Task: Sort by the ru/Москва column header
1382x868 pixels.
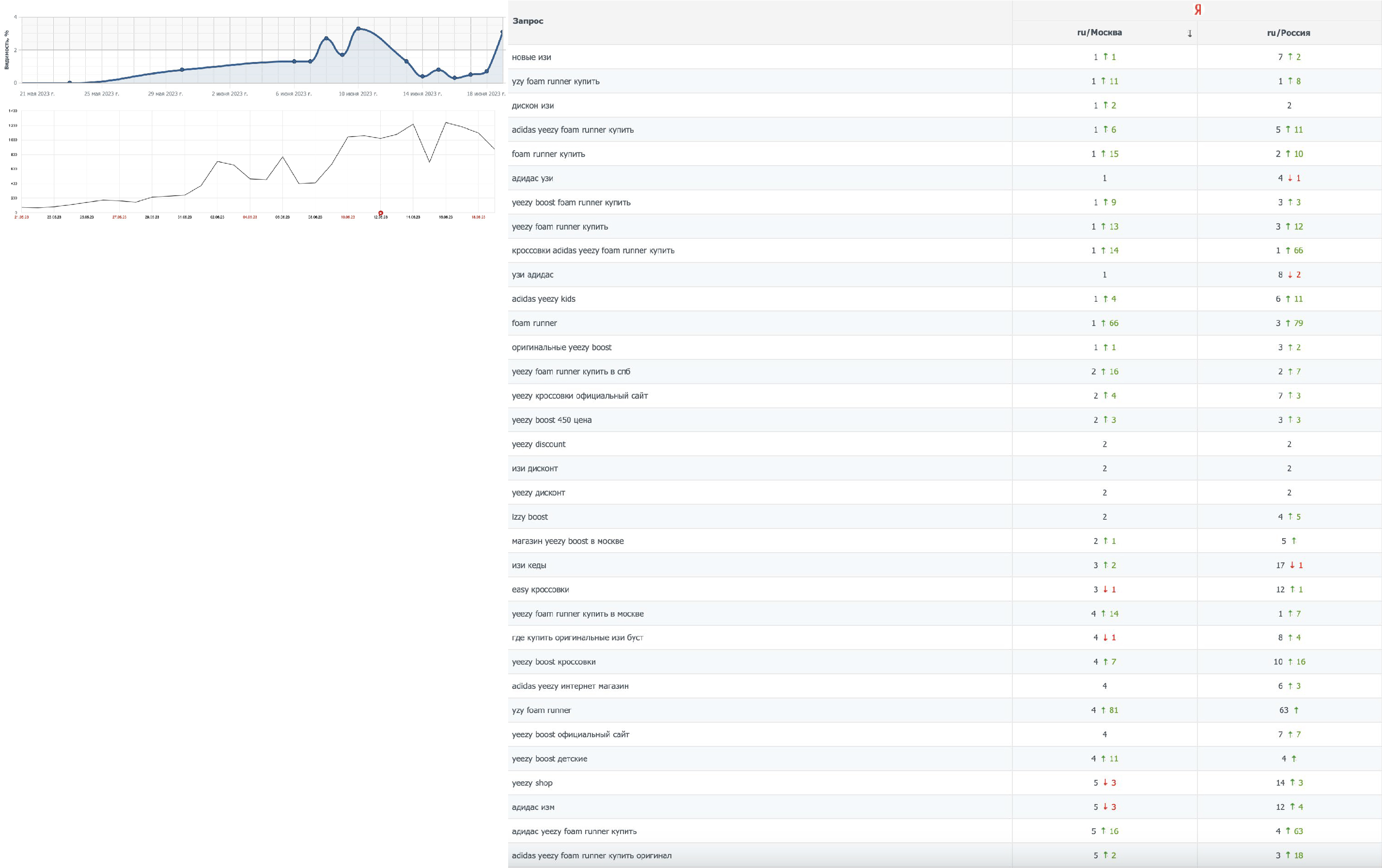Action: pos(1099,33)
